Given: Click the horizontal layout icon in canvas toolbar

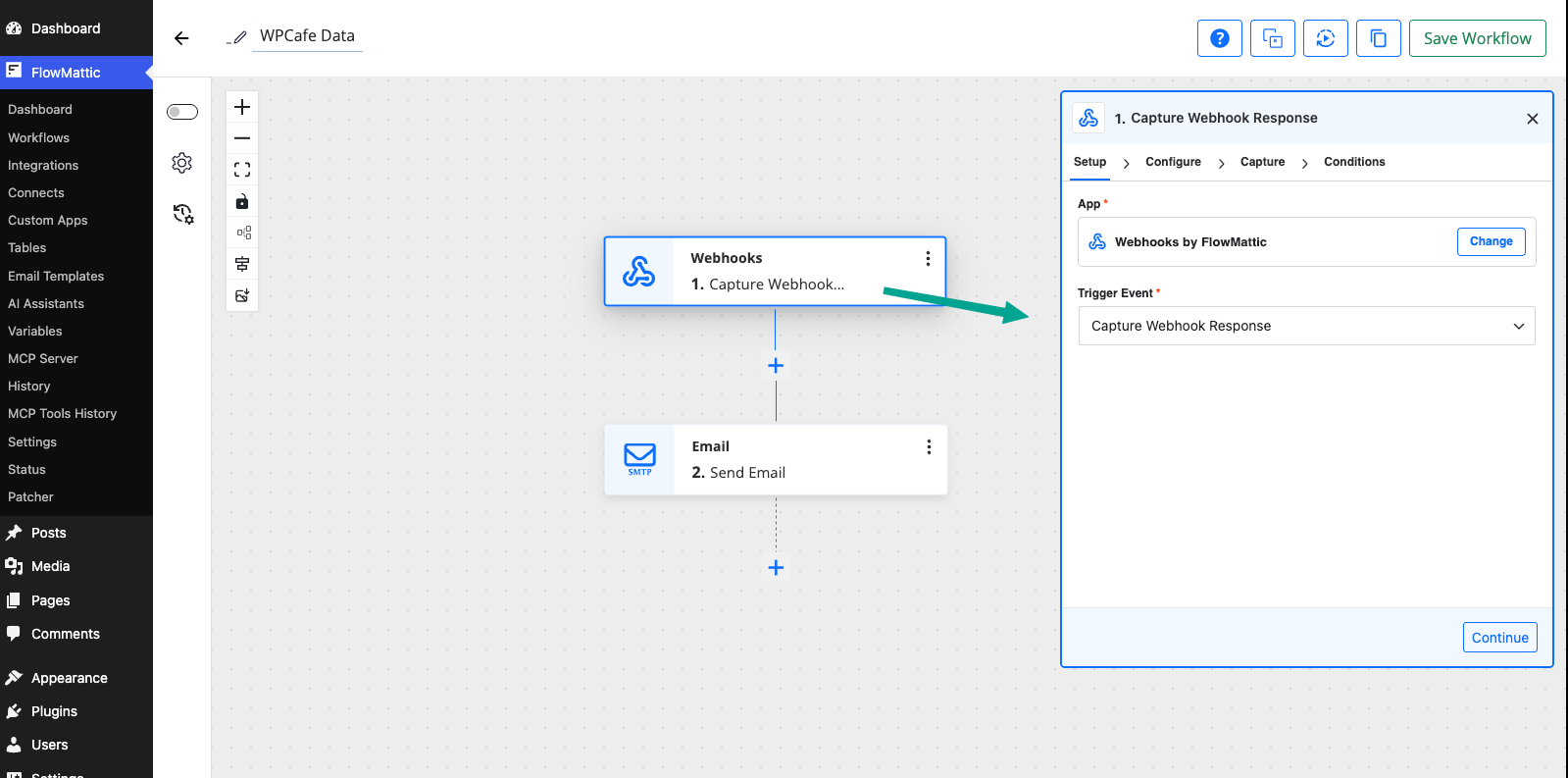Looking at the screenshot, I should coord(242,233).
